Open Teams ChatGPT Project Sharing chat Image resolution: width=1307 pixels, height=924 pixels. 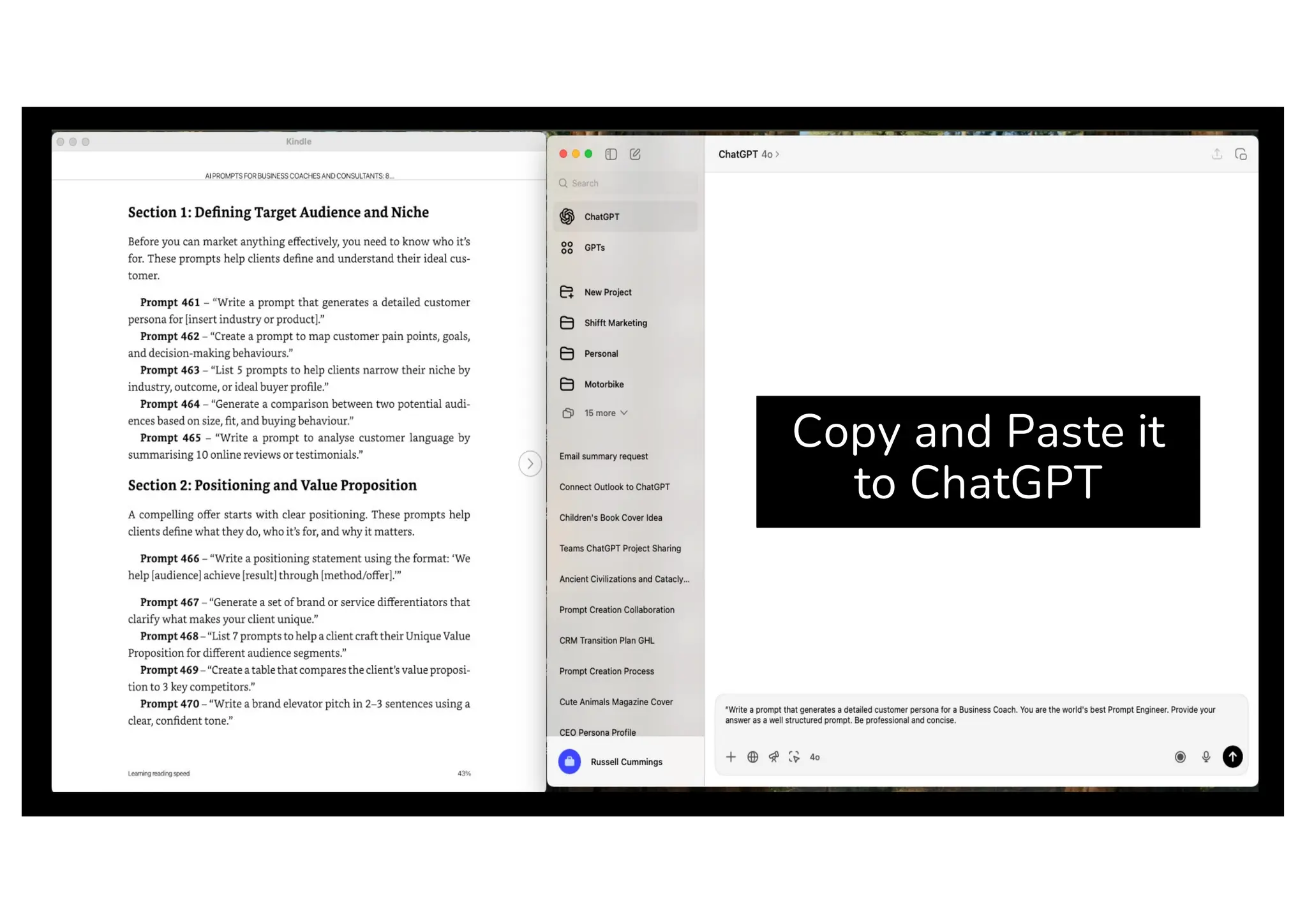click(620, 548)
